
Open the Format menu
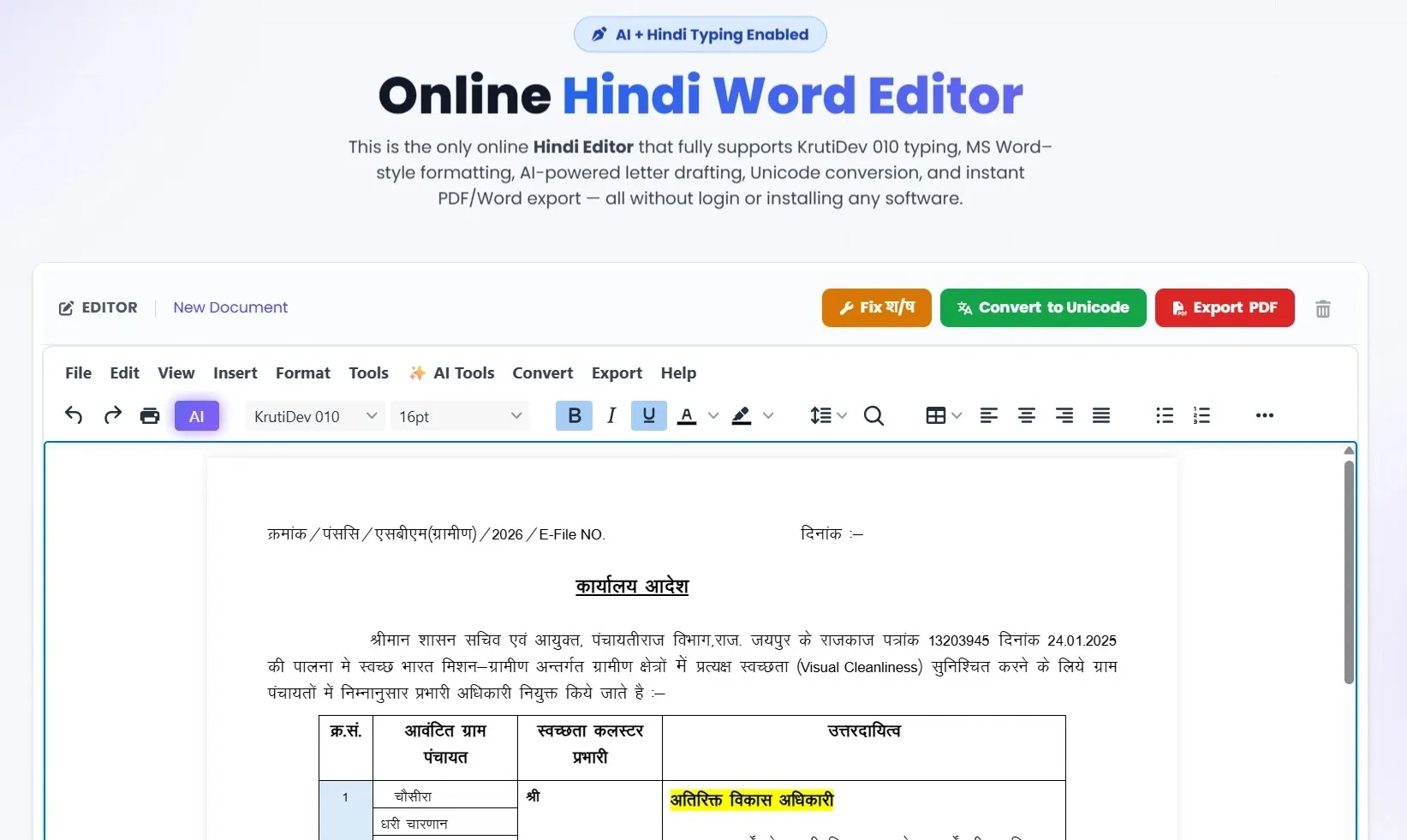[302, 372]
